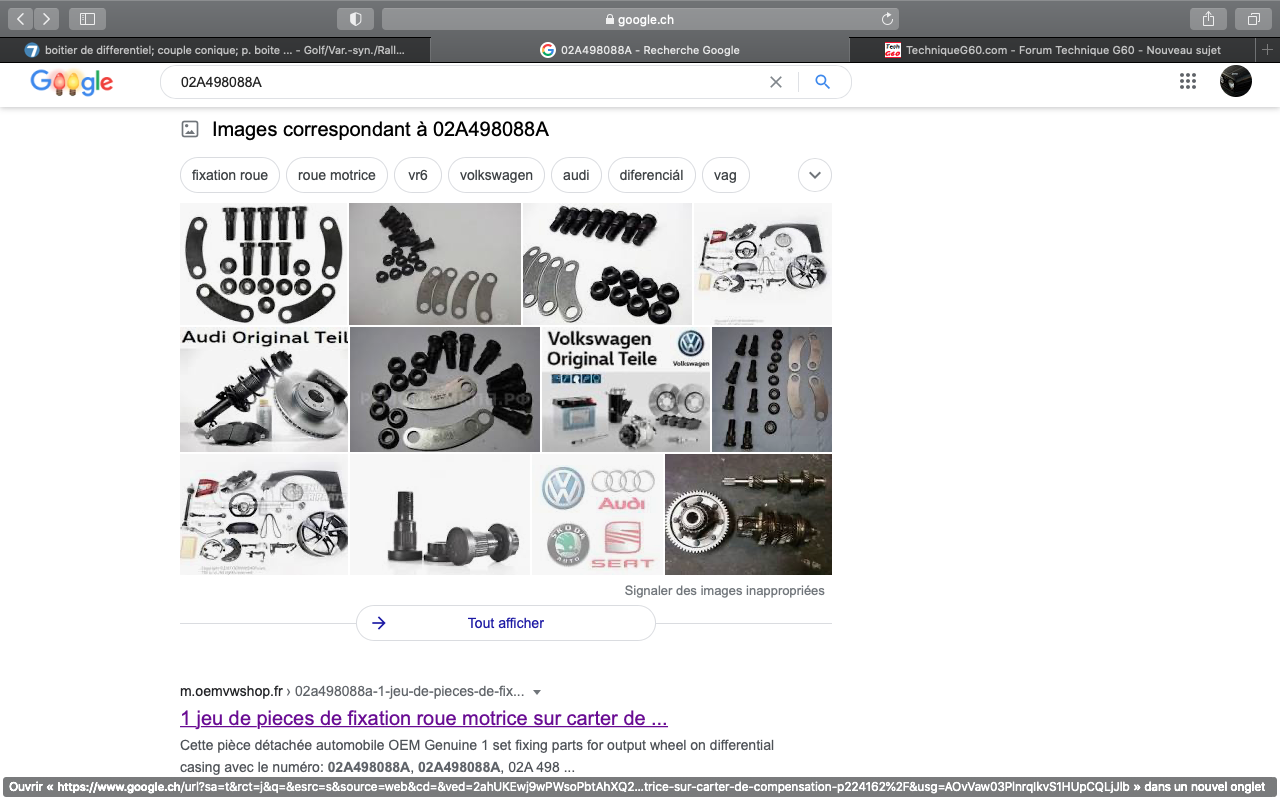Filter images by 'vr6' chip
The width and height of the screenshot is (1280, 800).
point(418,175)
